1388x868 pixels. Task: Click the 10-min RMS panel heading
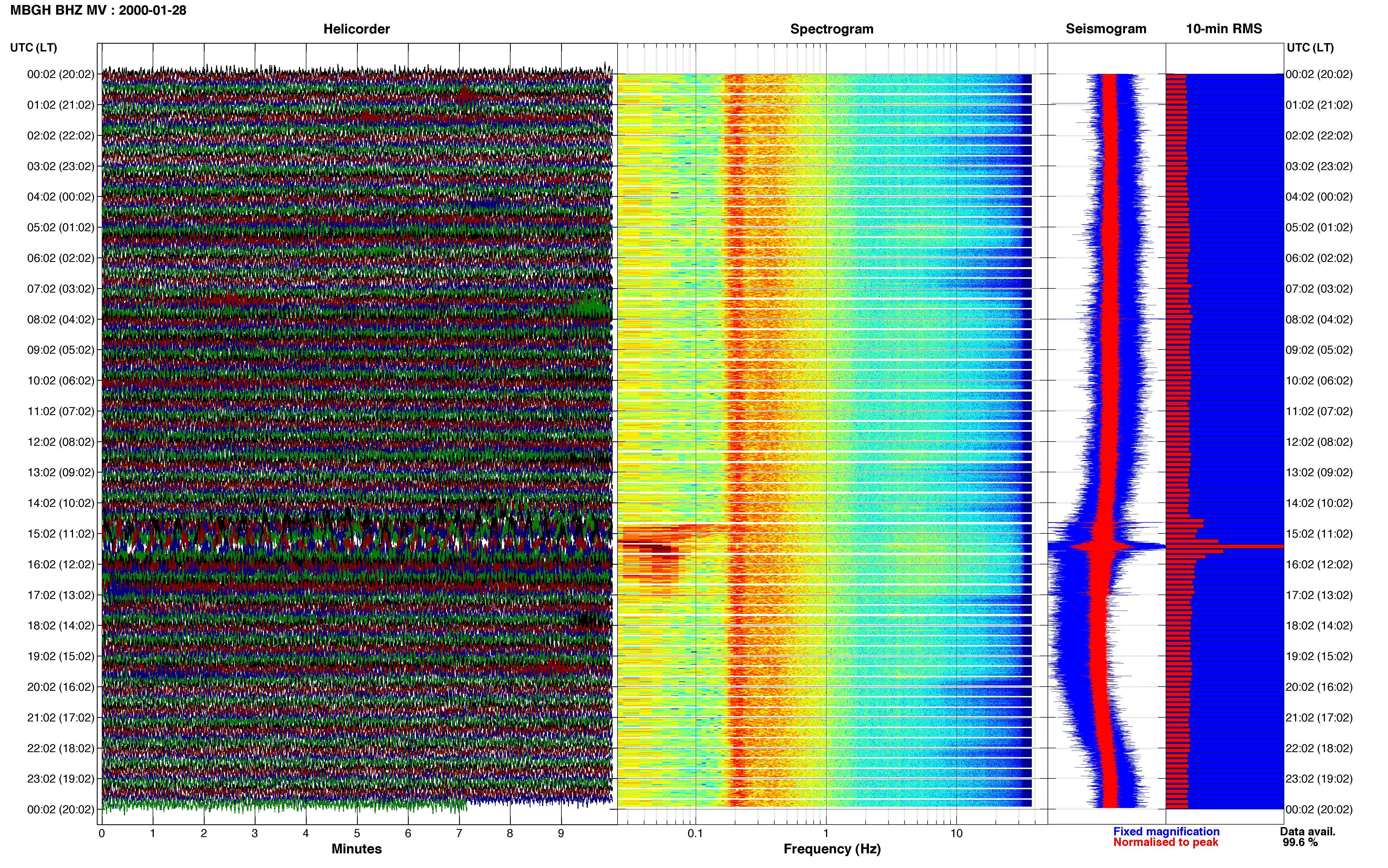point(1224,29)
